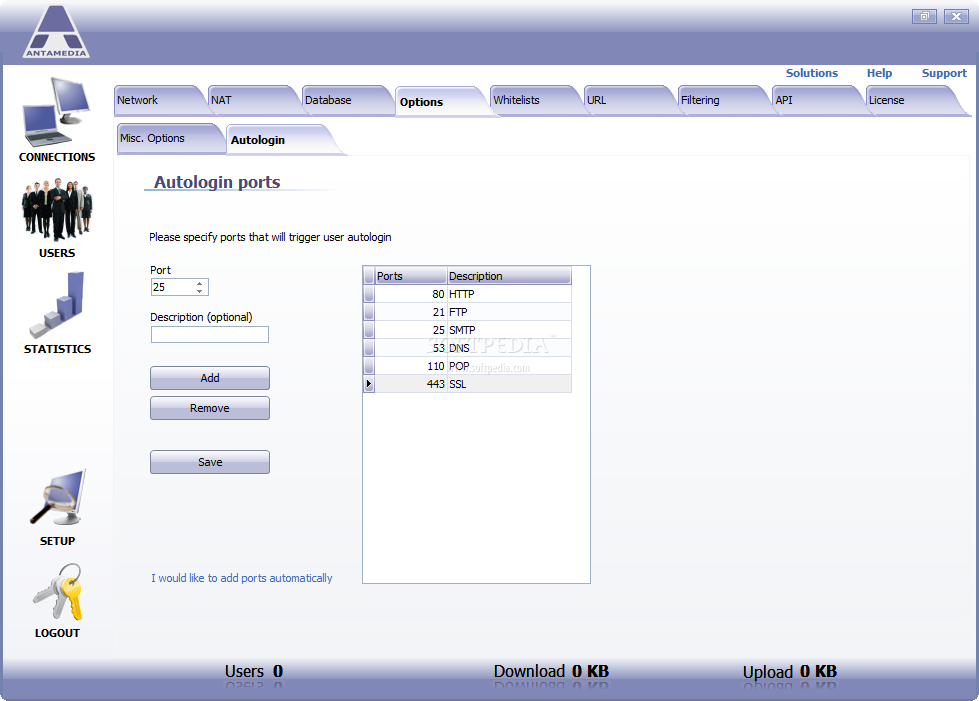This screenshot has height=701, width=979.
Task: Select the Autologin subtab
Action: click(x=281, y=140)
